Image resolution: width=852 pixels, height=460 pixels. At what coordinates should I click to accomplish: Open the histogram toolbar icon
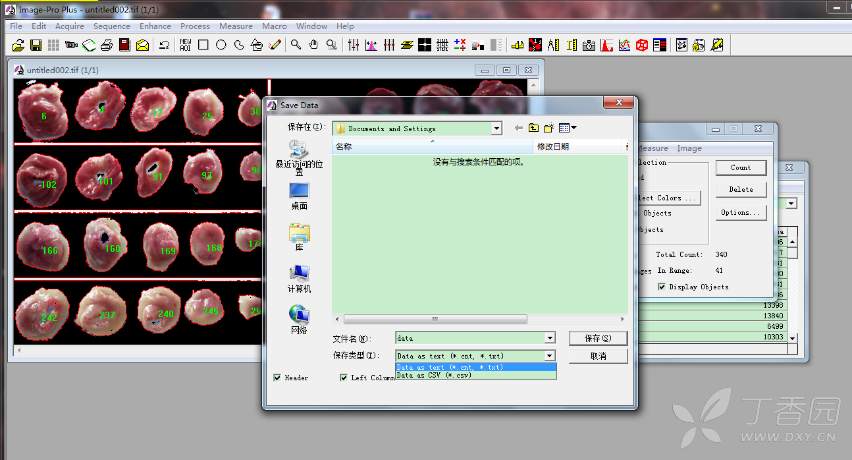608,45
